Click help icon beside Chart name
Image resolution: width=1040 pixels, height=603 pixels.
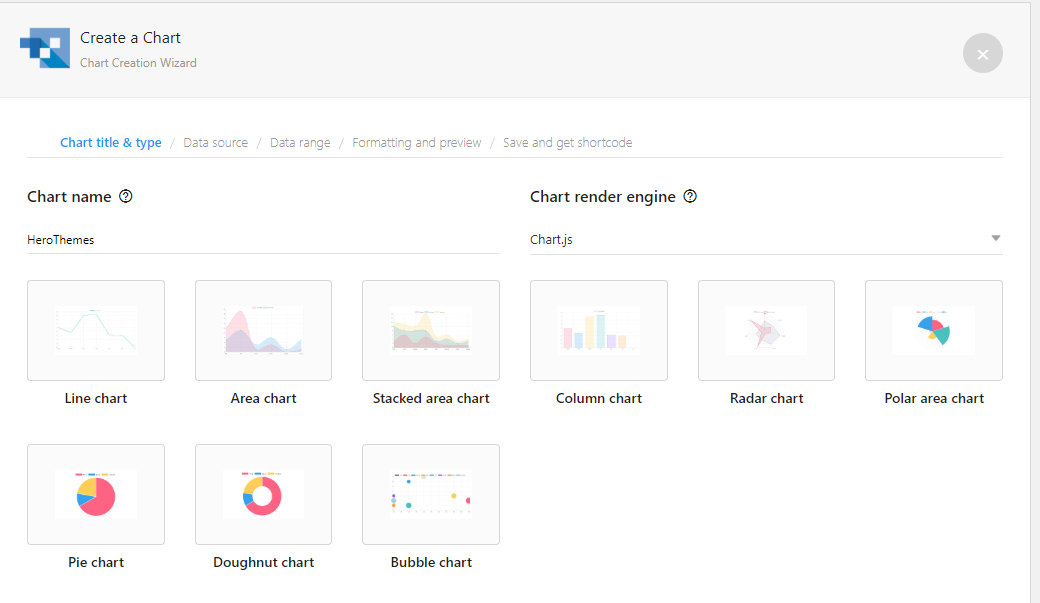click(x=126, y=197)
